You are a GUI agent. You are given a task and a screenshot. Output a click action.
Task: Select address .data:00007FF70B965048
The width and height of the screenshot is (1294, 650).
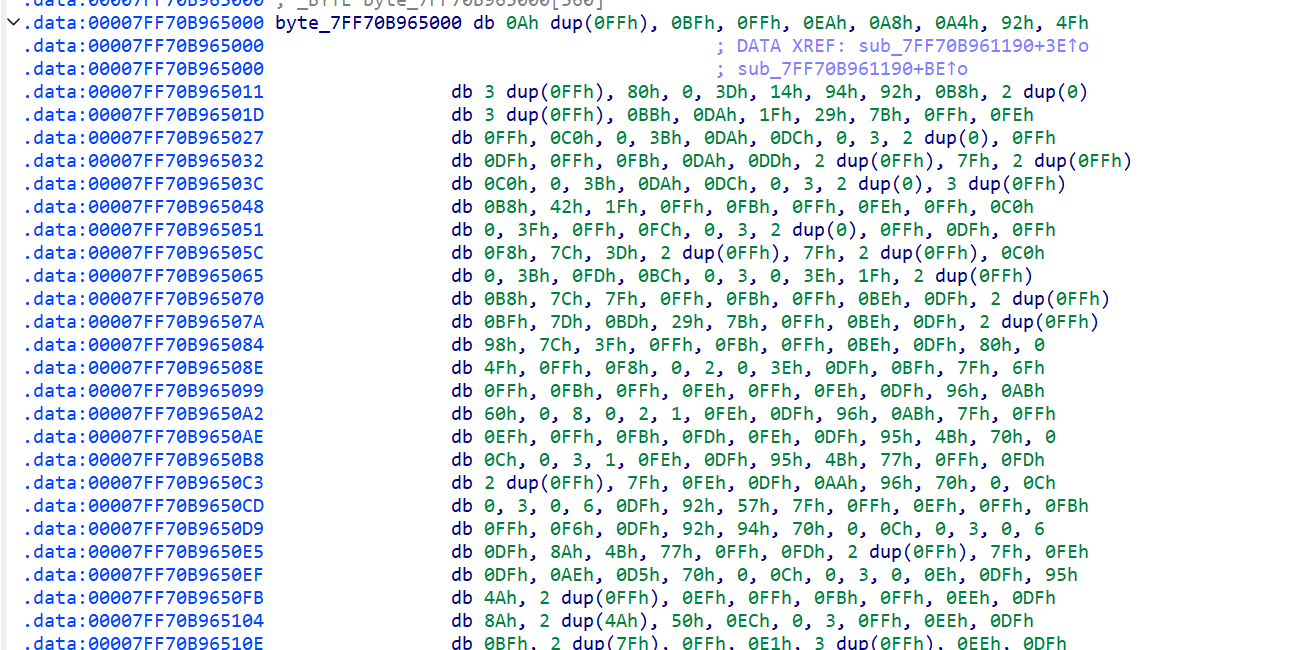click(x=144, y=207)
